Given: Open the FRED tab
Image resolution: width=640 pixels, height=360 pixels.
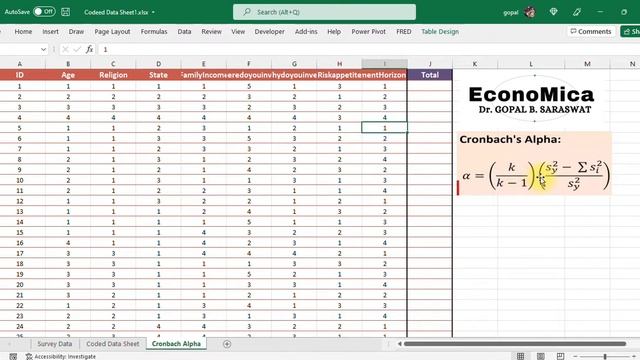Looking at the screenshot, I should 404,31.
